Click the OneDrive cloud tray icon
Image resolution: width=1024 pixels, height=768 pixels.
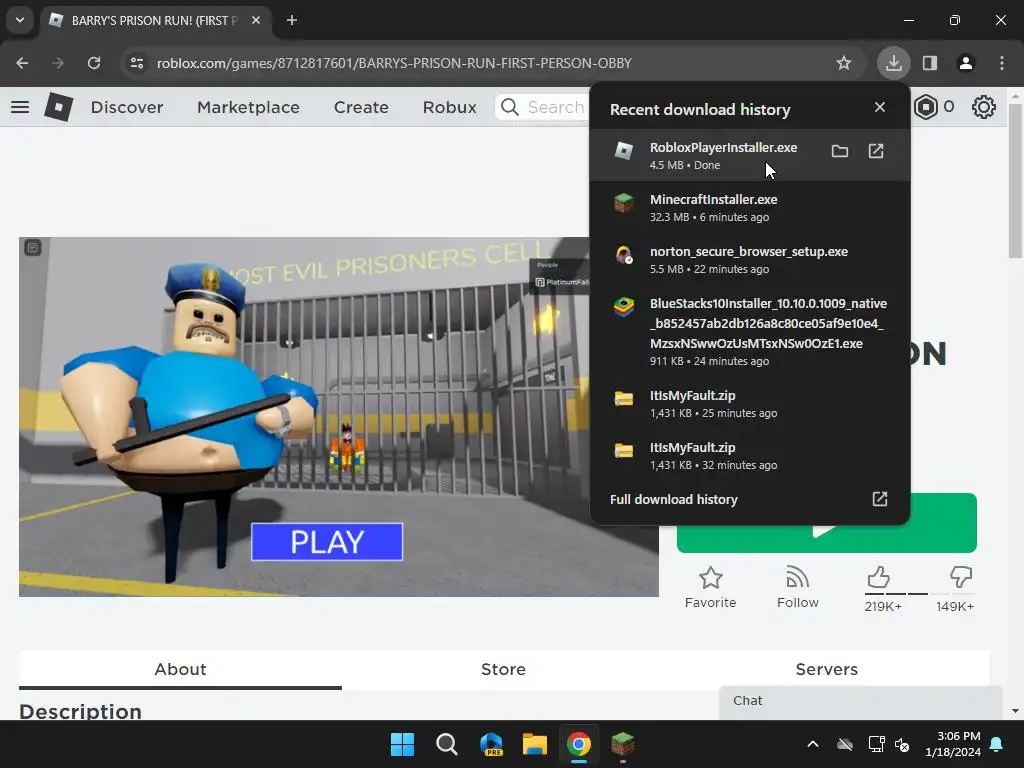pos(845,744)
